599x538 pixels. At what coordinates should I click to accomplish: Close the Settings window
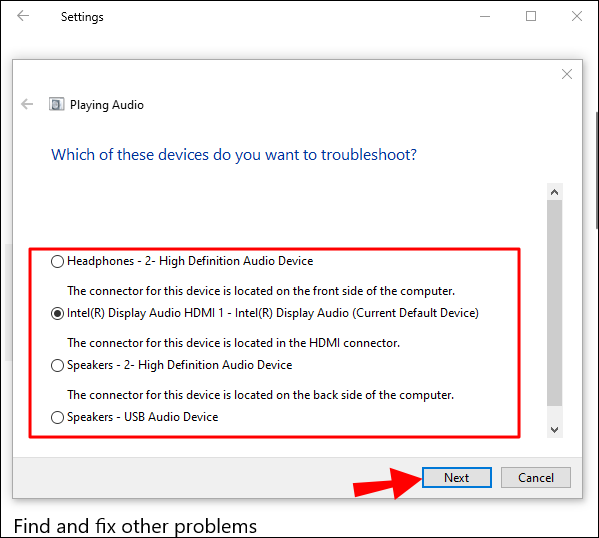pyautogui.click(x=577, y=16)
